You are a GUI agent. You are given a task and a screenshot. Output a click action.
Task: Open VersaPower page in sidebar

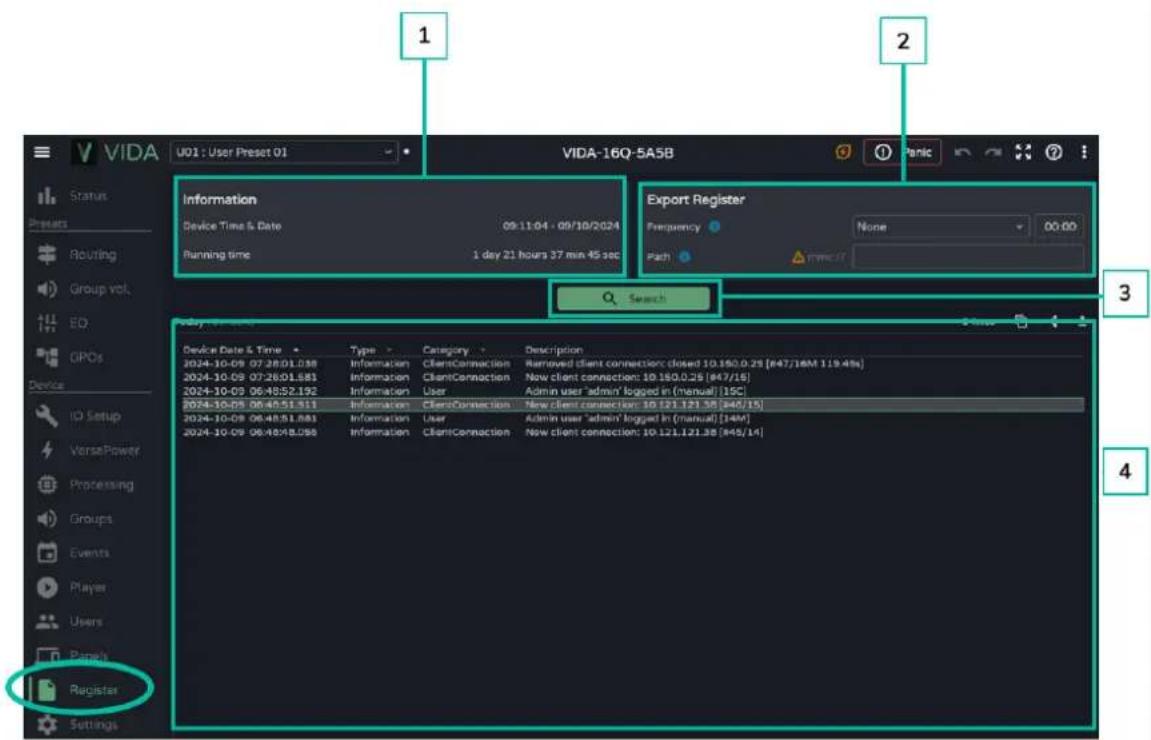(88, 450)
